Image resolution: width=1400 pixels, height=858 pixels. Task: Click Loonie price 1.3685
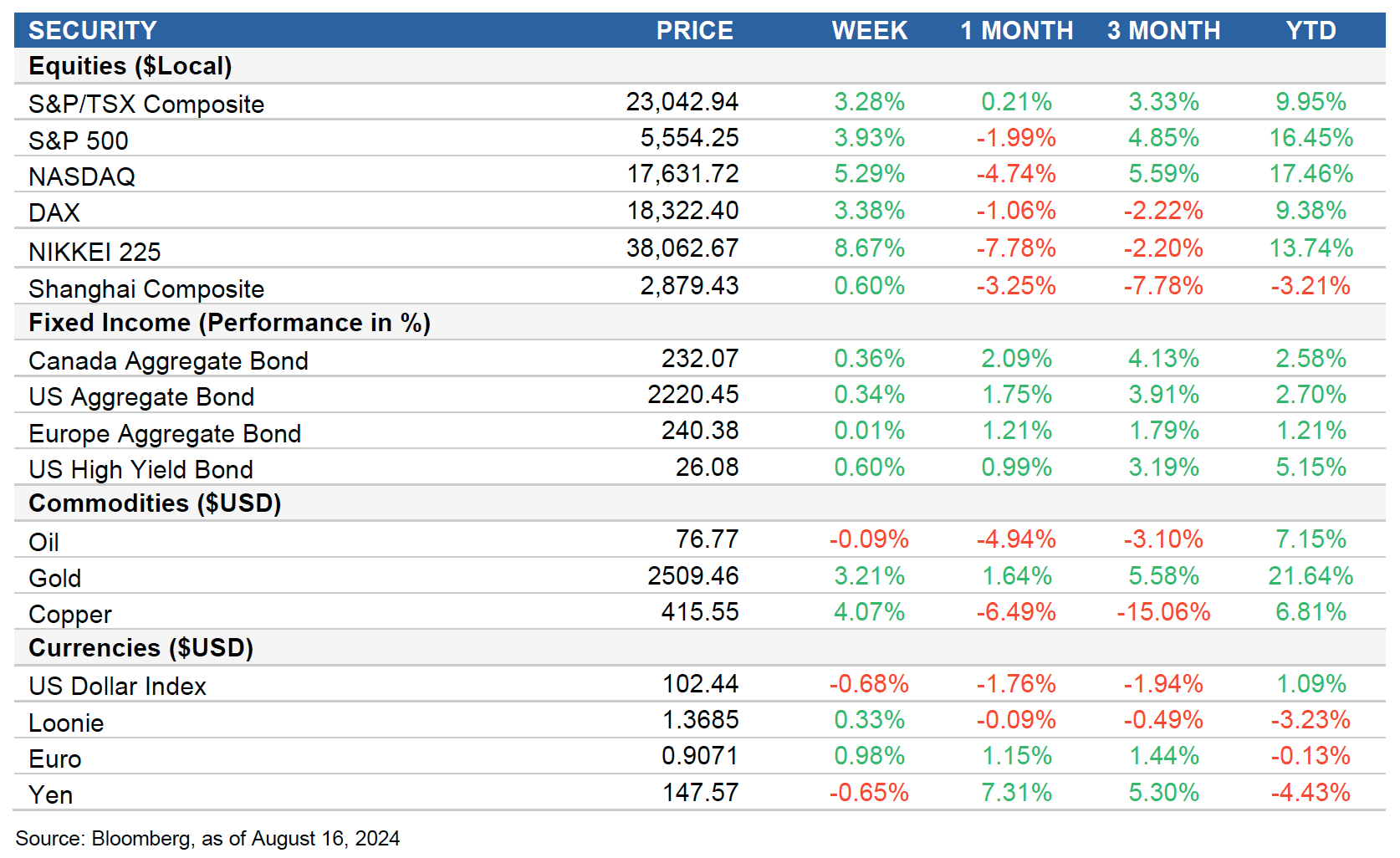point(700,720)
